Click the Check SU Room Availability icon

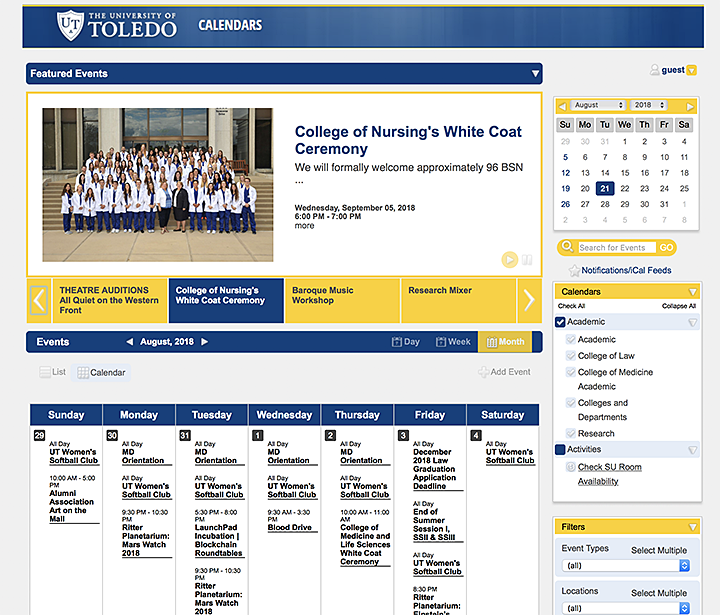point(570,467)
